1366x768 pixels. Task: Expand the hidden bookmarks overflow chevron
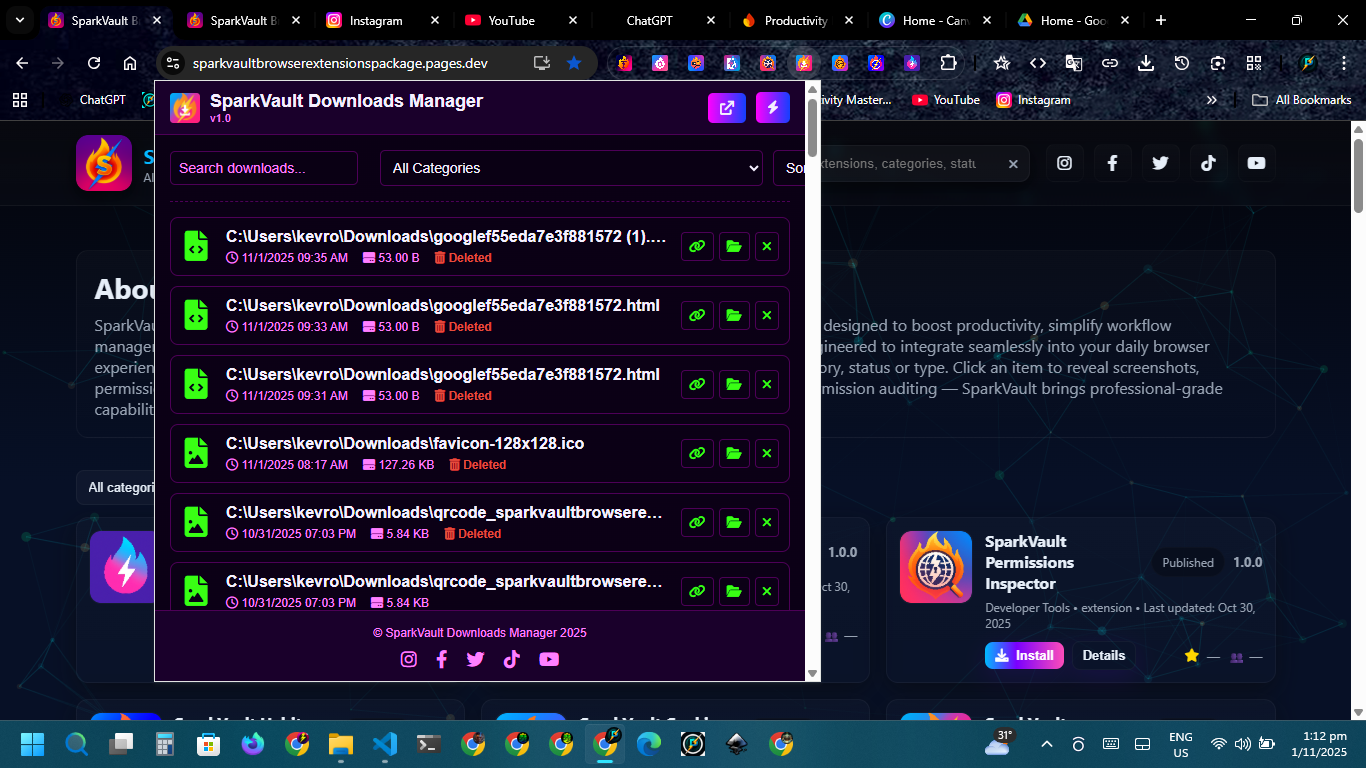click(1212, 100)
